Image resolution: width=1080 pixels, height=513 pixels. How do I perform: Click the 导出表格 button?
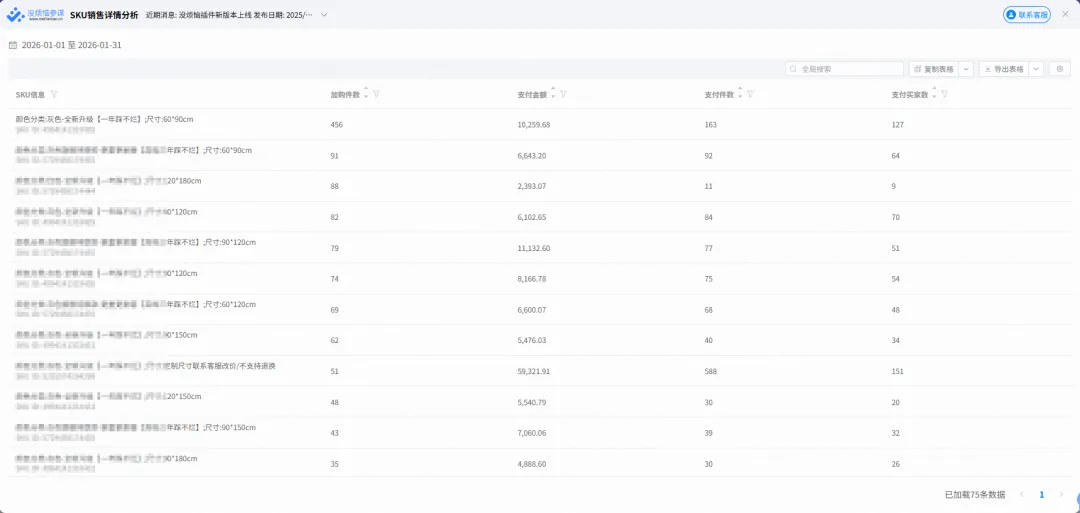(1004, 69)
